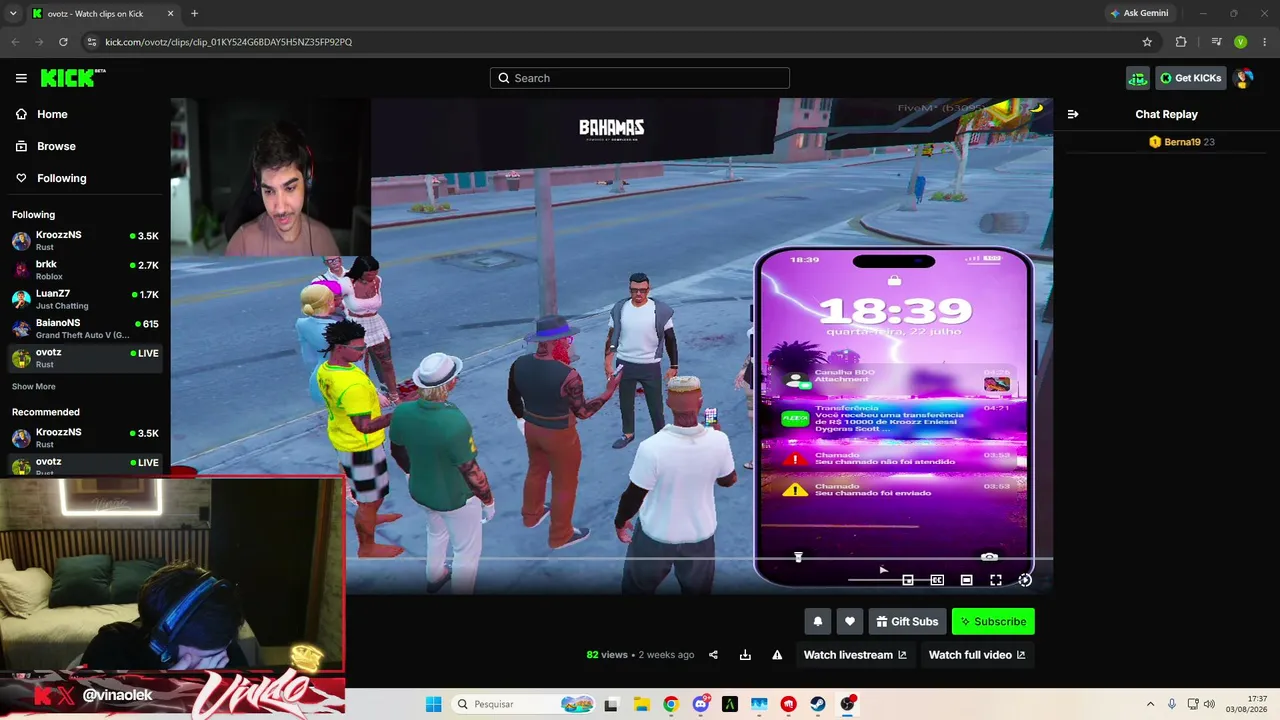Screen dimensions: 1280x720
Task: Open LuanZ7 channel in Following list
Action: [x=85, y=299]
